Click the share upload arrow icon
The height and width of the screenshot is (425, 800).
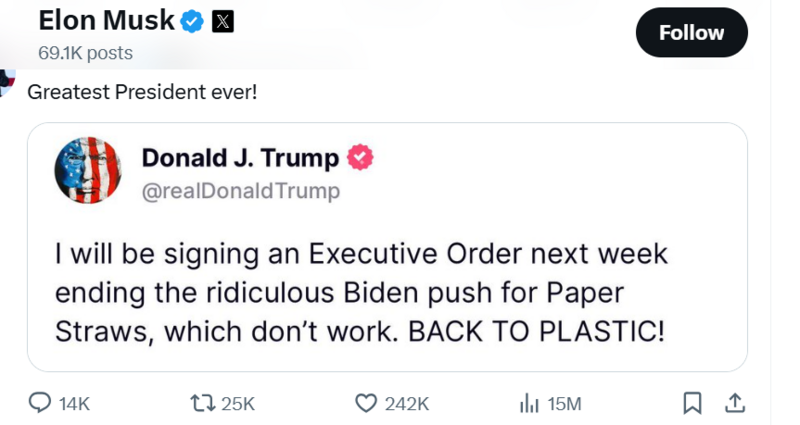click(x=735, y=403)
